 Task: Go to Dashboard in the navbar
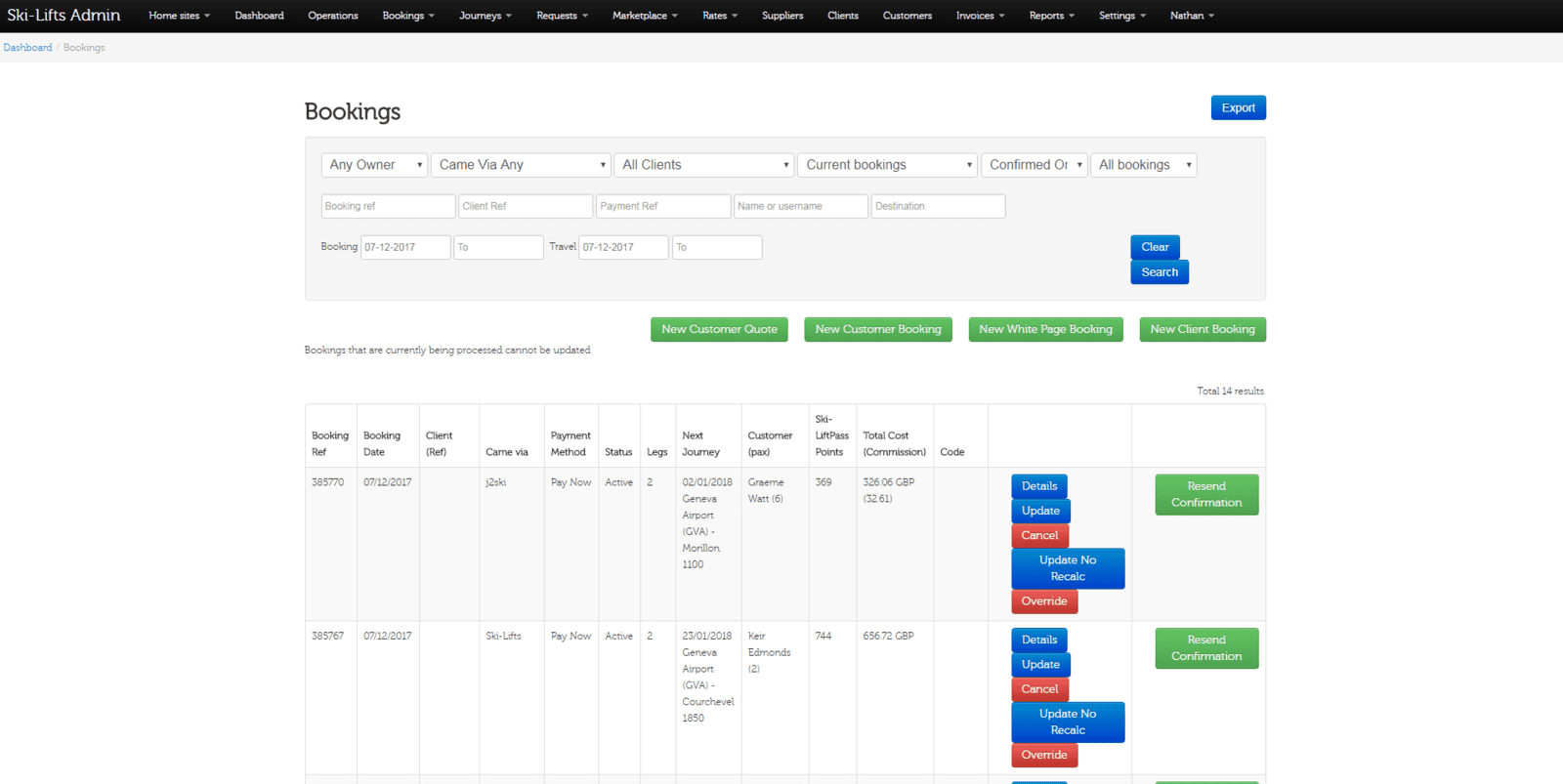pyautogui.click(x=259, y=16)
